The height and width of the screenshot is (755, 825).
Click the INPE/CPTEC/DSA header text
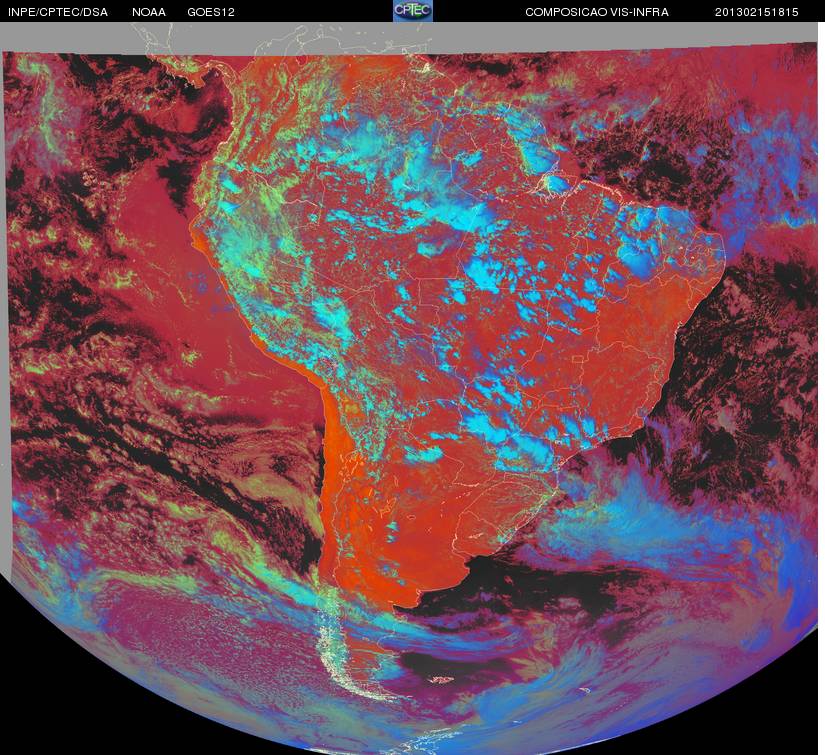tap(58, 12)
